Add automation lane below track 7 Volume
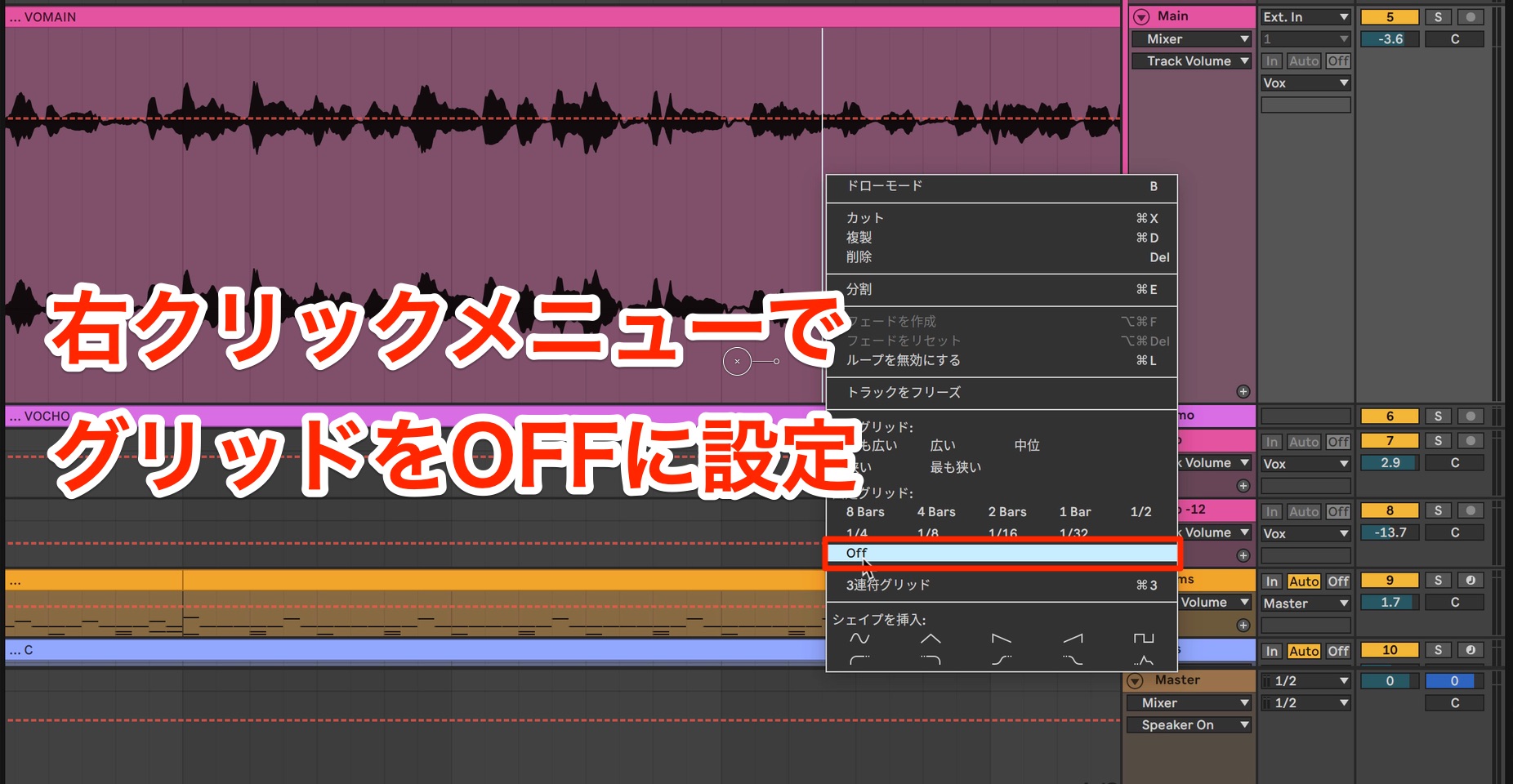The width and height of the screenshot is (1513, 784). [1243, 486]
